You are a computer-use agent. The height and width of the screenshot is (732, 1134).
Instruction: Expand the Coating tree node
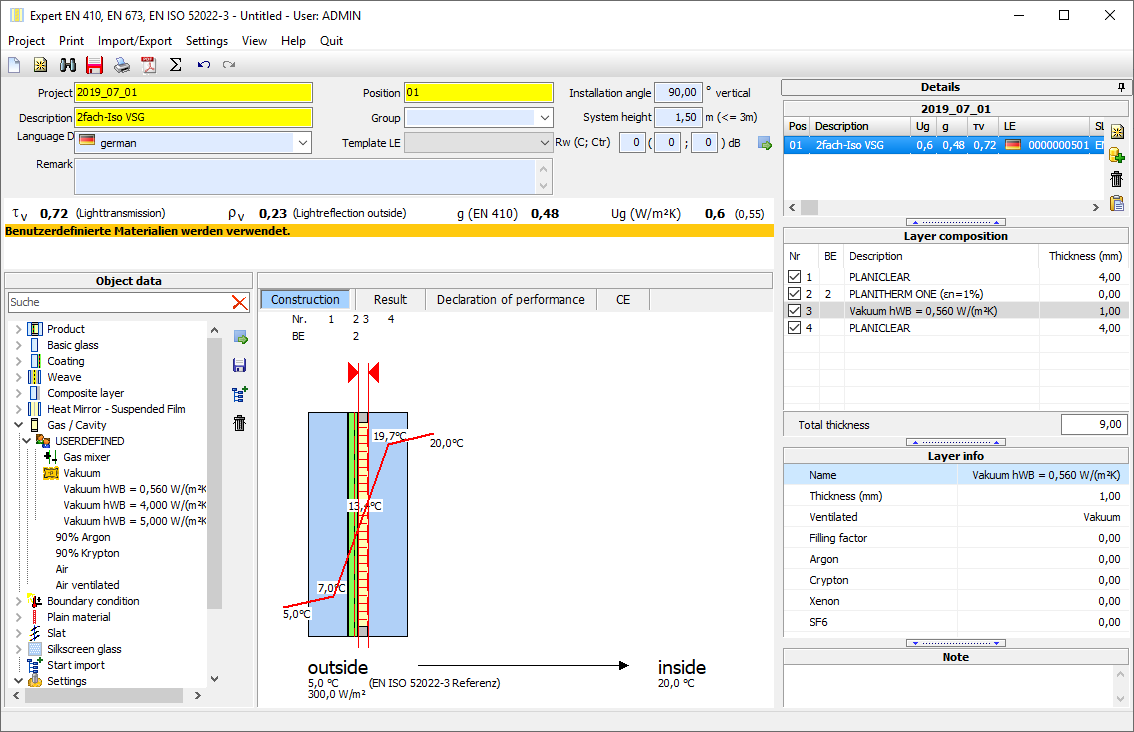tap(18, 361)
